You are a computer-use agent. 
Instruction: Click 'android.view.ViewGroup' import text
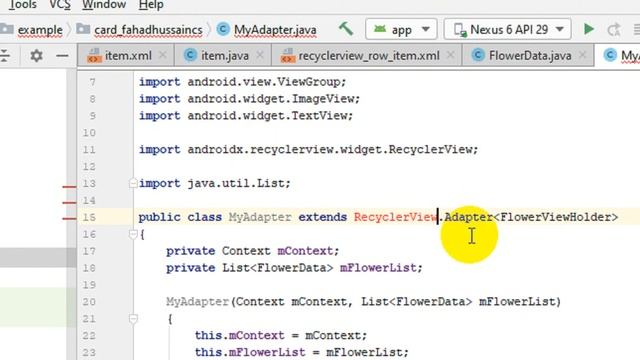tap(264, 82)
